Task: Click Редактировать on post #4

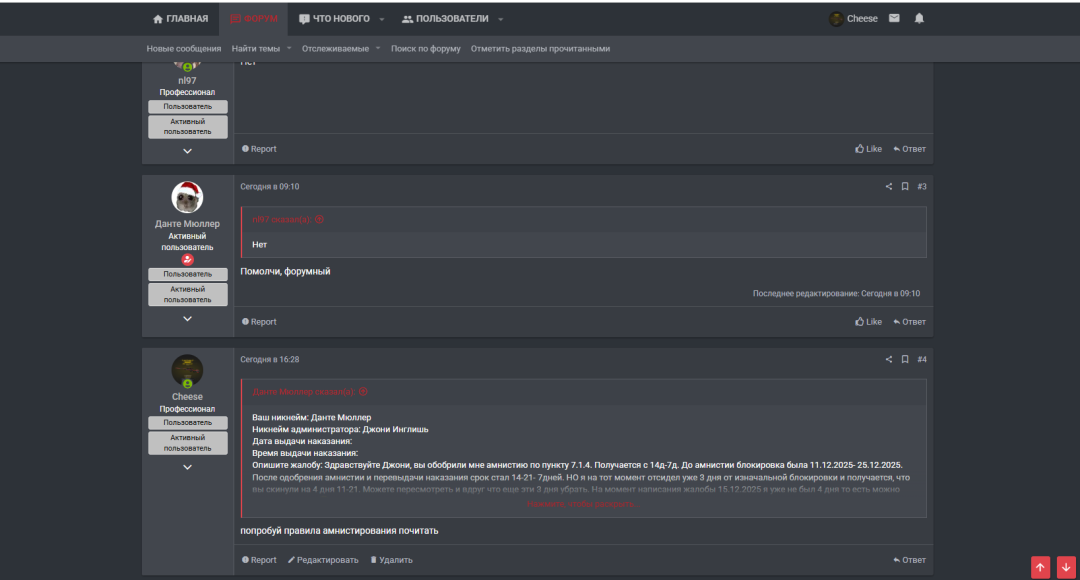Action: point(322,560)
